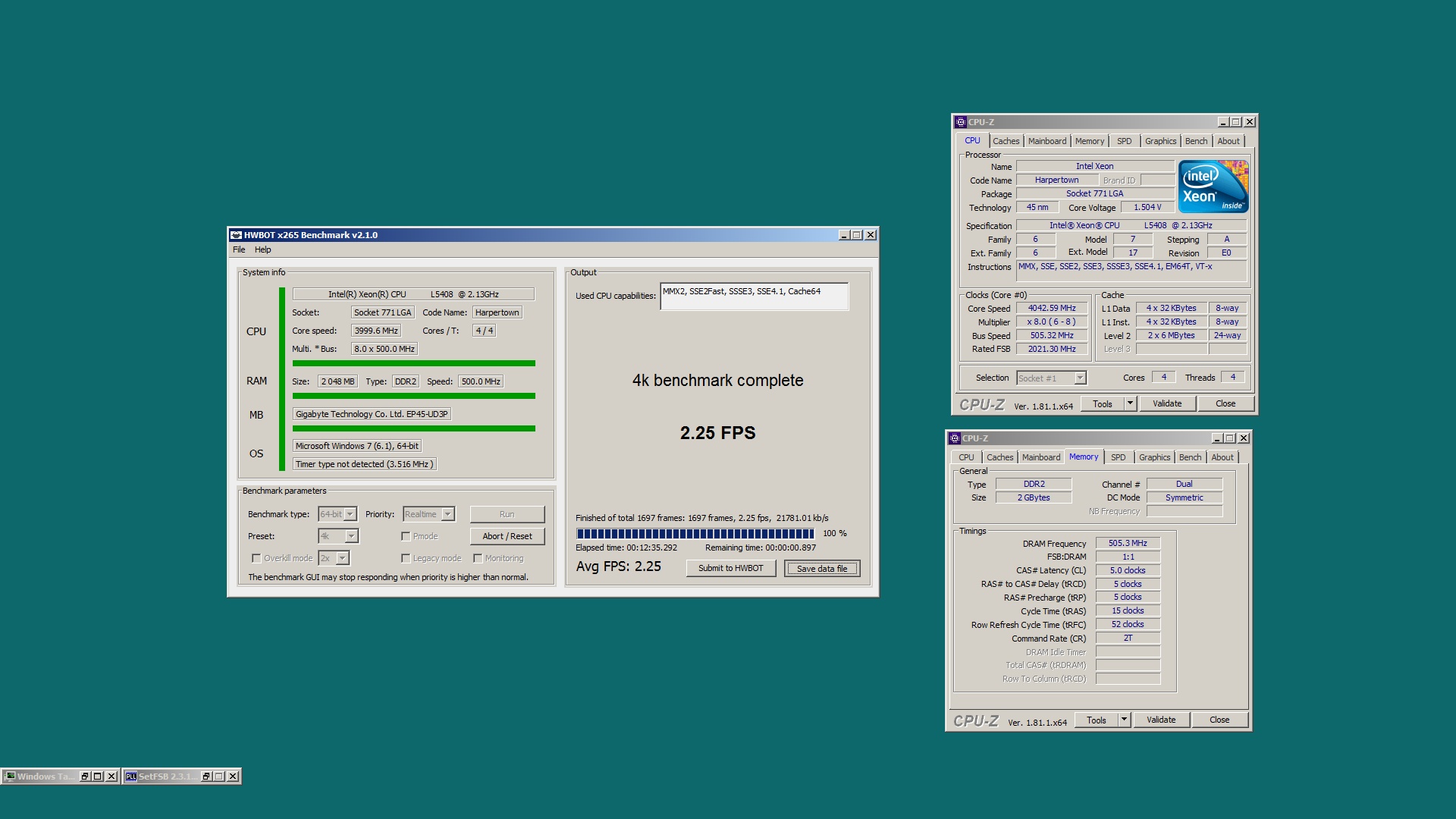The image size is (1456, 819).
Task: Click the 2.25 FPS result text
Action: pos(717,433)
